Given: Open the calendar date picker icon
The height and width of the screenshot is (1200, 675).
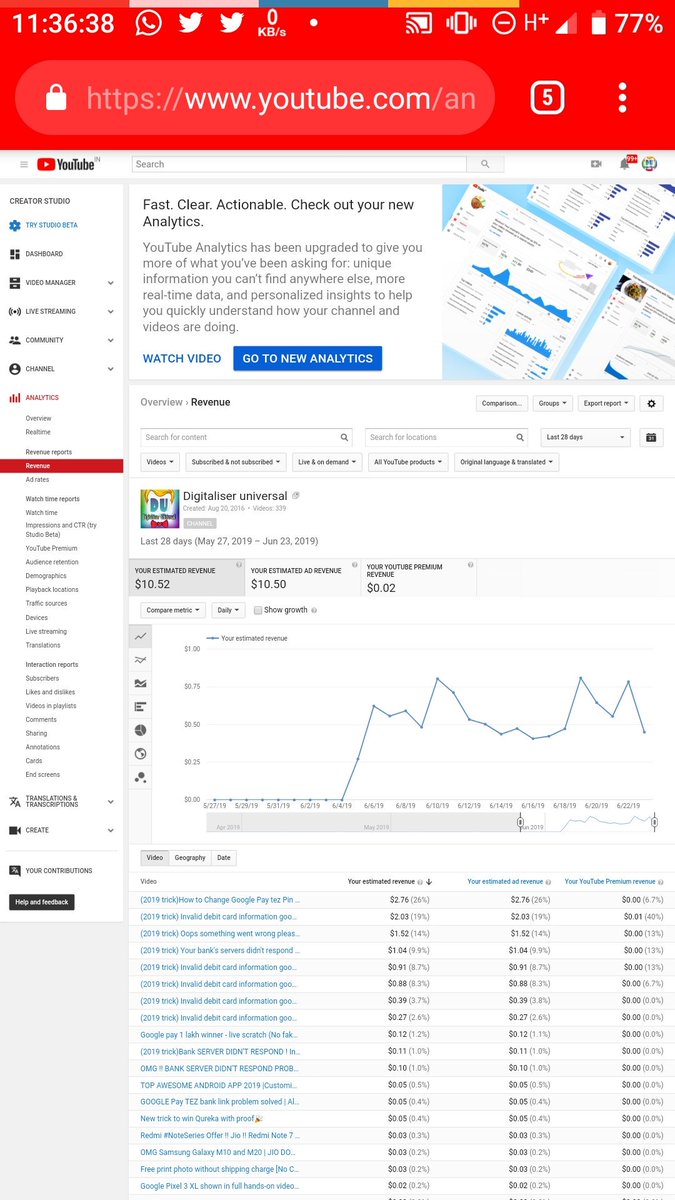Looking at the screenshot, I should (x=651, y=437).
